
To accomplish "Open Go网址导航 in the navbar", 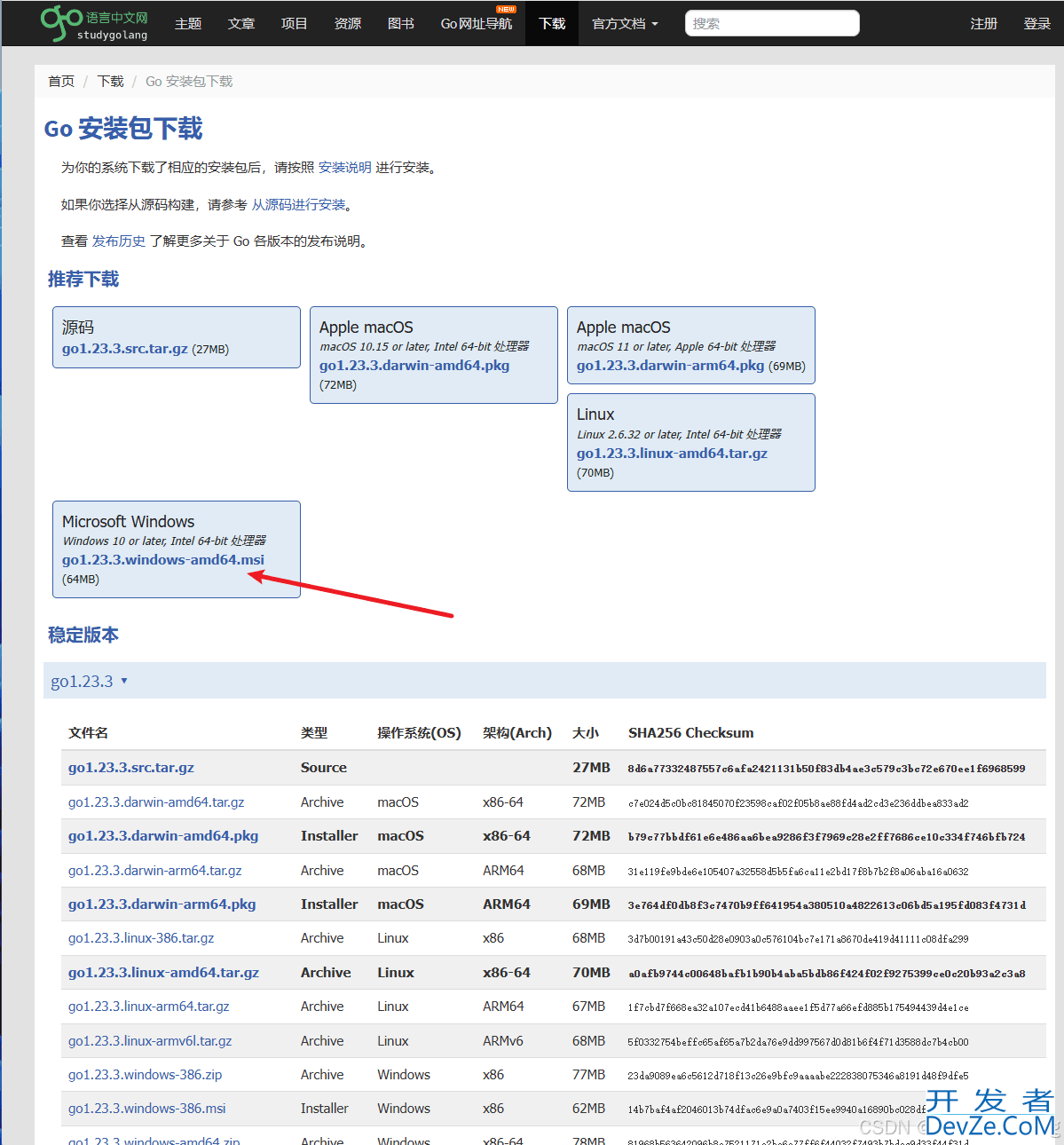I will (477, 23).
